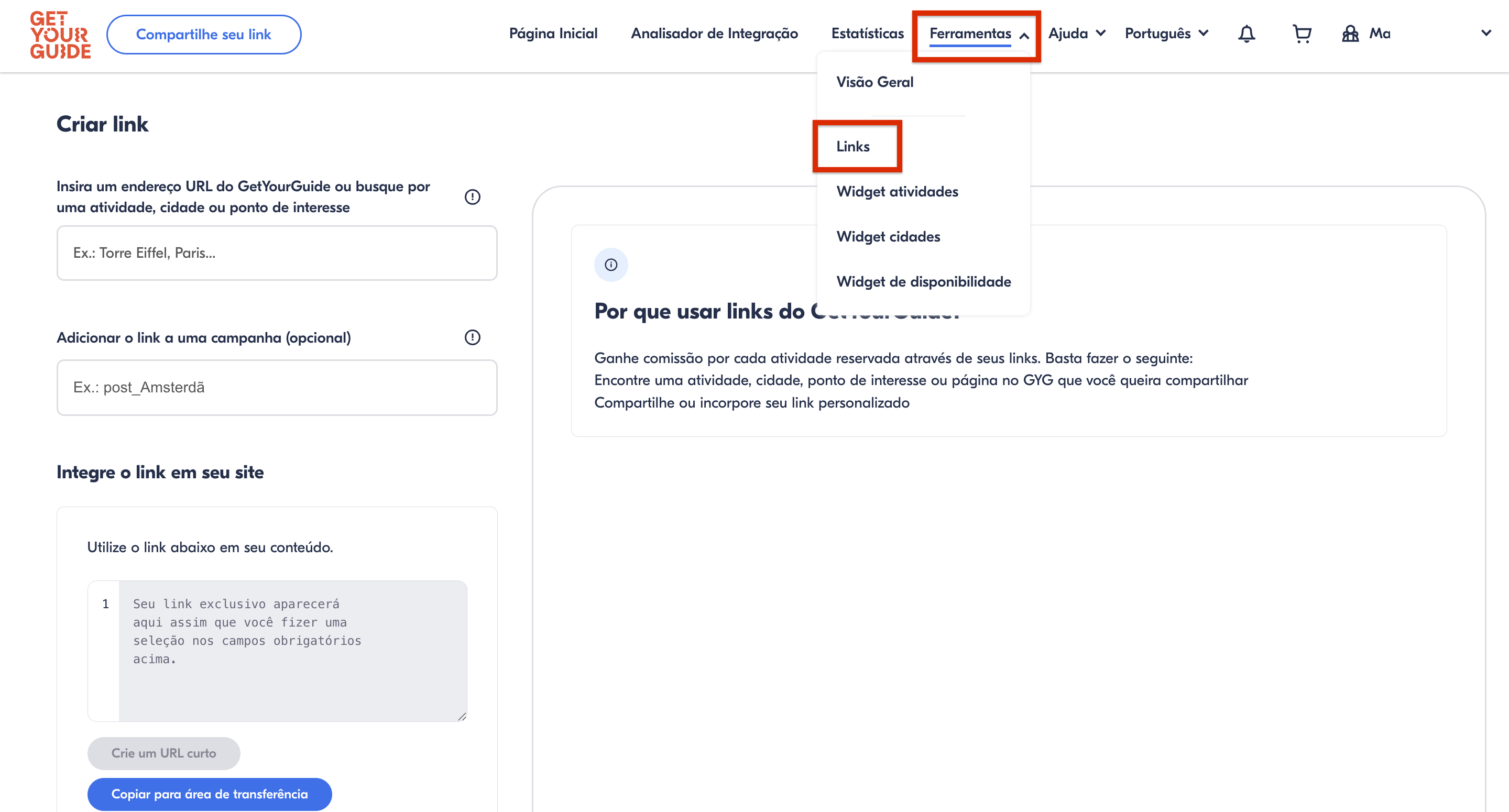
Task: Select Widget de disponibilidade option
Action: (x=923, y=282)
